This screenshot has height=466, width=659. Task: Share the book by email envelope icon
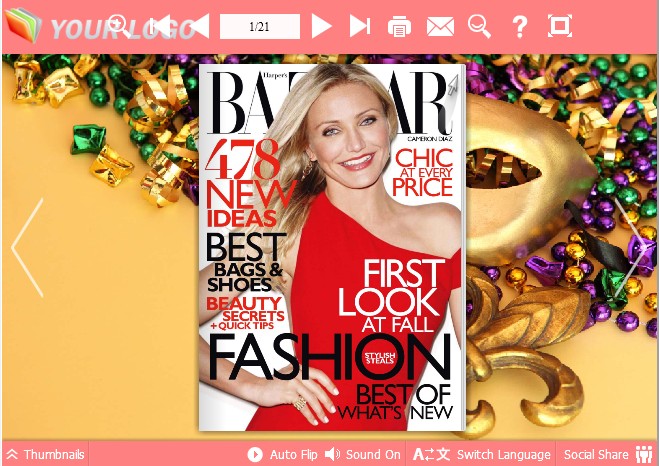440,26
